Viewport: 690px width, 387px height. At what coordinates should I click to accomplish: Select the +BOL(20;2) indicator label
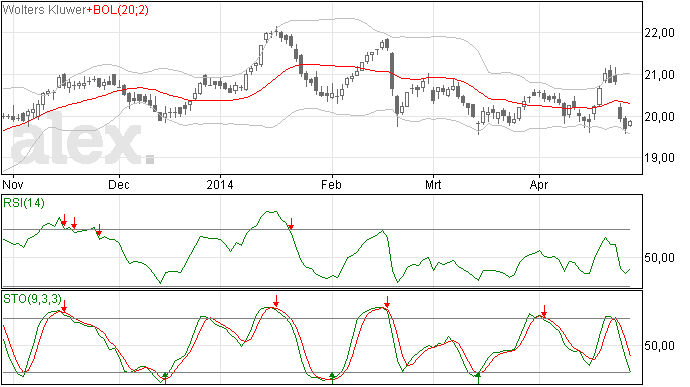117,10
